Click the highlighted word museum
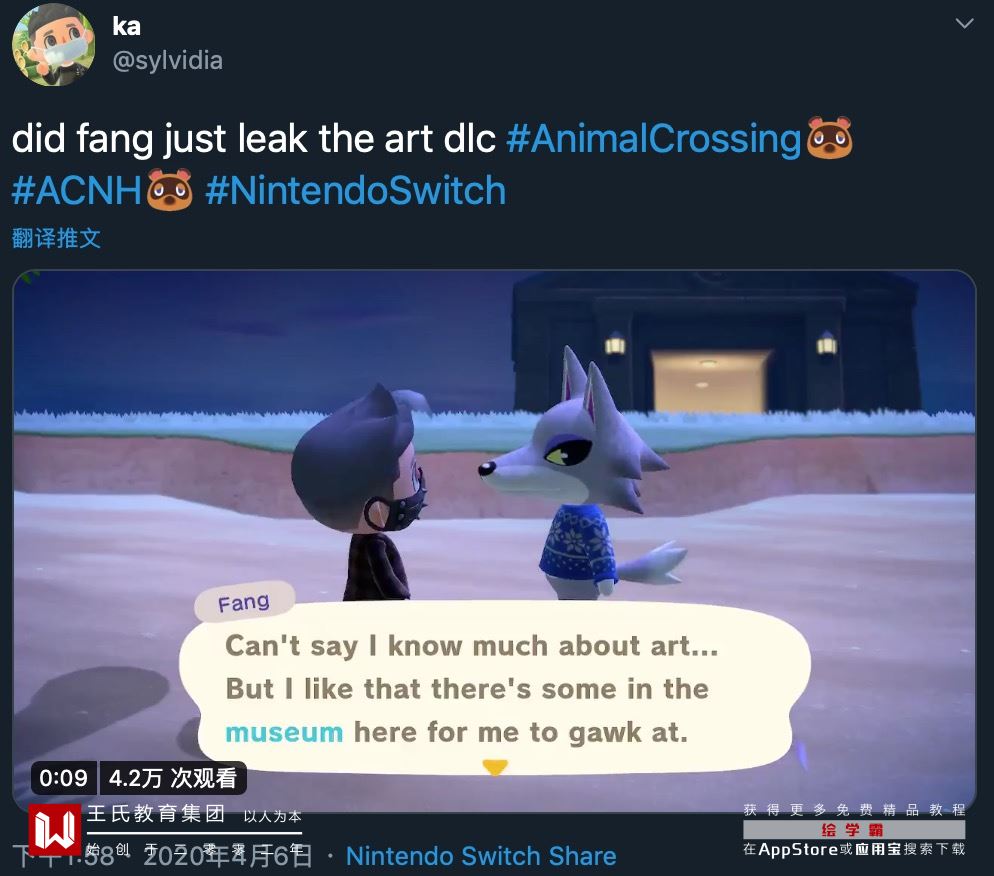Screen dimensions: 994x876 coord(284,733)
